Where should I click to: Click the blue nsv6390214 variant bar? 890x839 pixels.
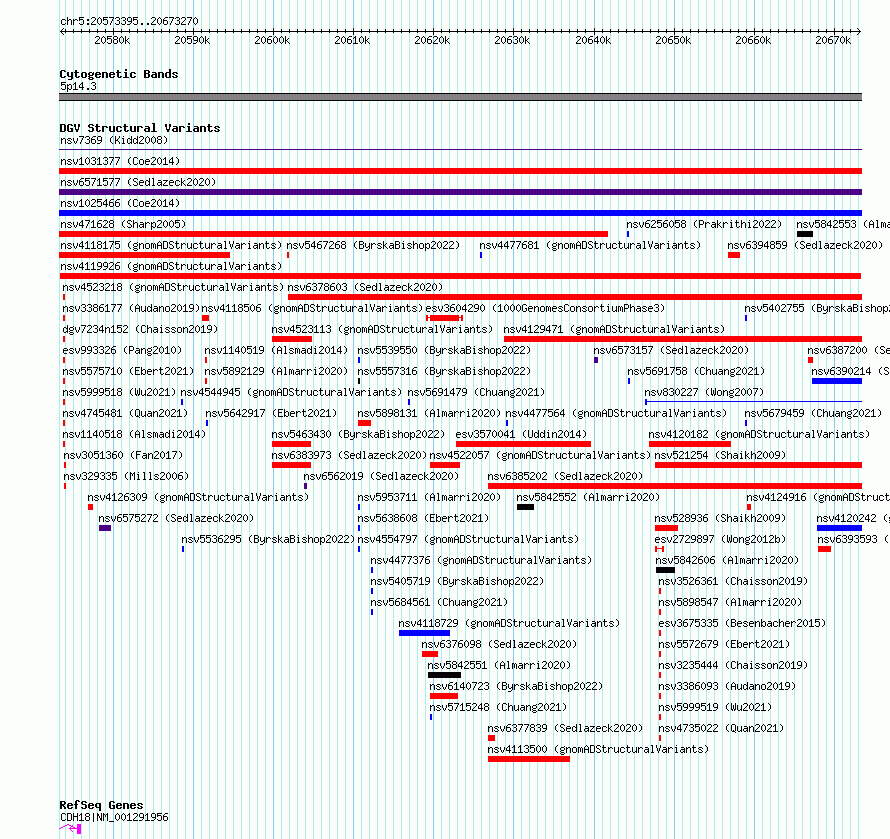pyautogui.click(x=837, y=381)
